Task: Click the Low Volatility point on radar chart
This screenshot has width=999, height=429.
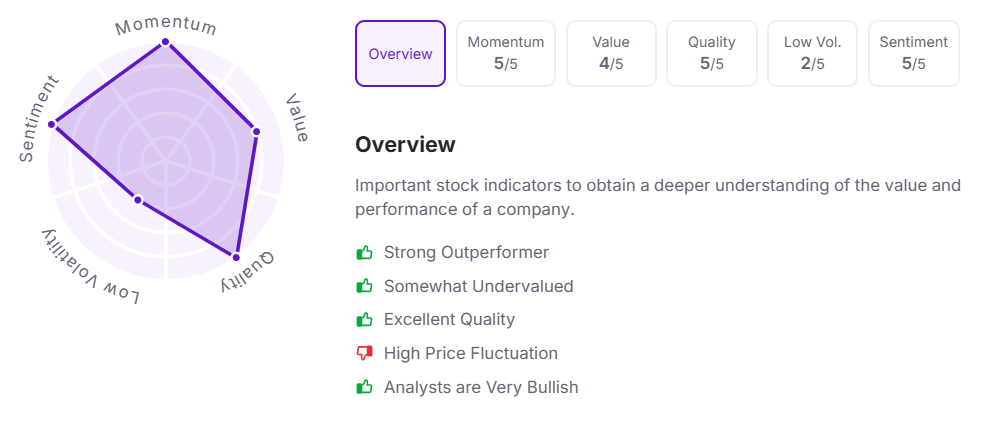Action: click(138, 199)
